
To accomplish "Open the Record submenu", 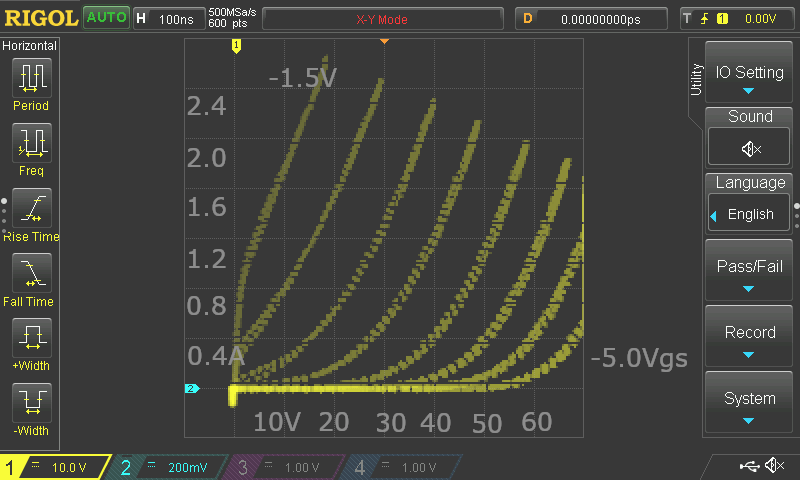I will click(x=749, y=336).
